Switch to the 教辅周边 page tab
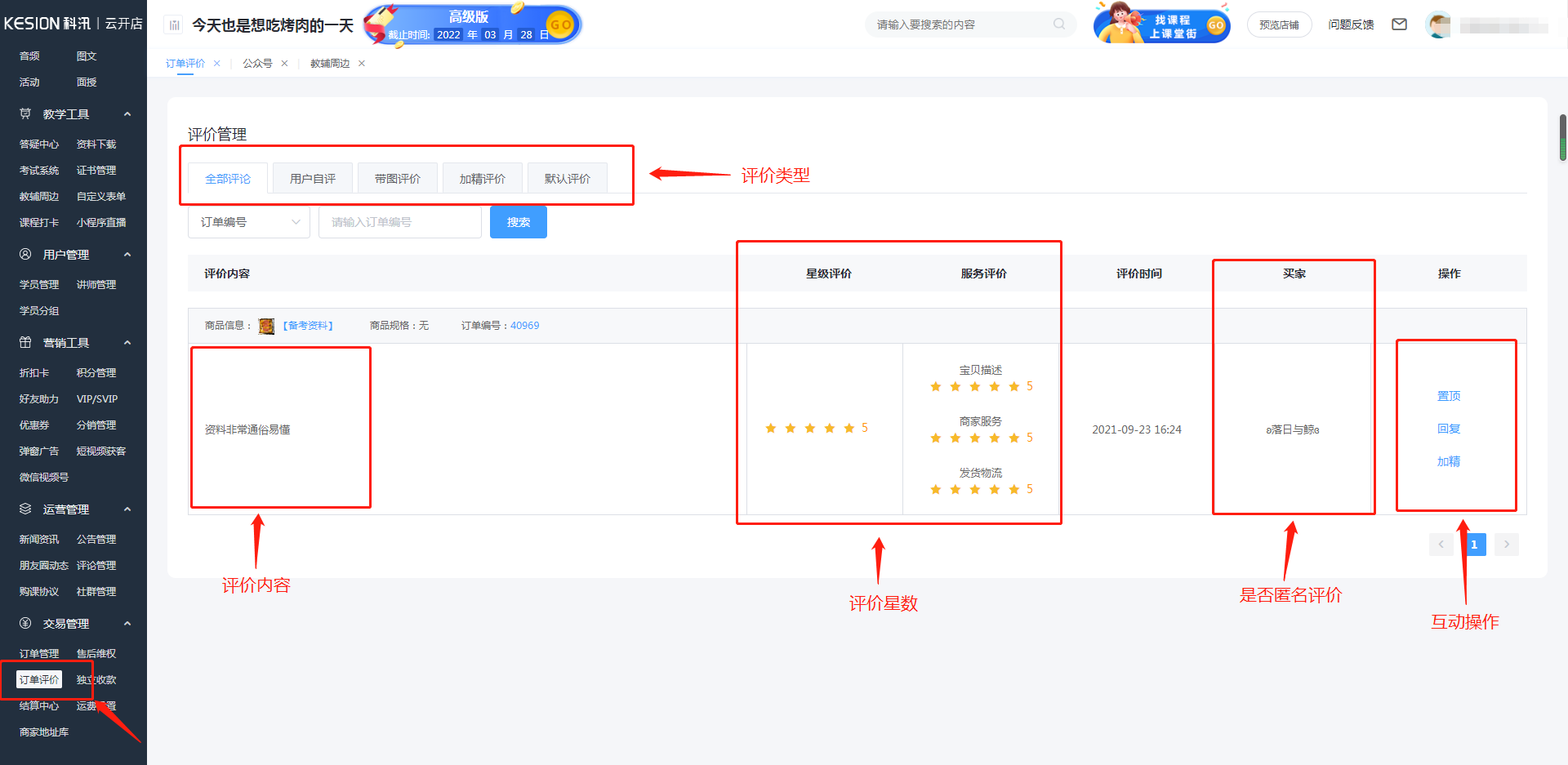Image resolution: width=1568 pixels, height=765 pixels. click(330, 64)
